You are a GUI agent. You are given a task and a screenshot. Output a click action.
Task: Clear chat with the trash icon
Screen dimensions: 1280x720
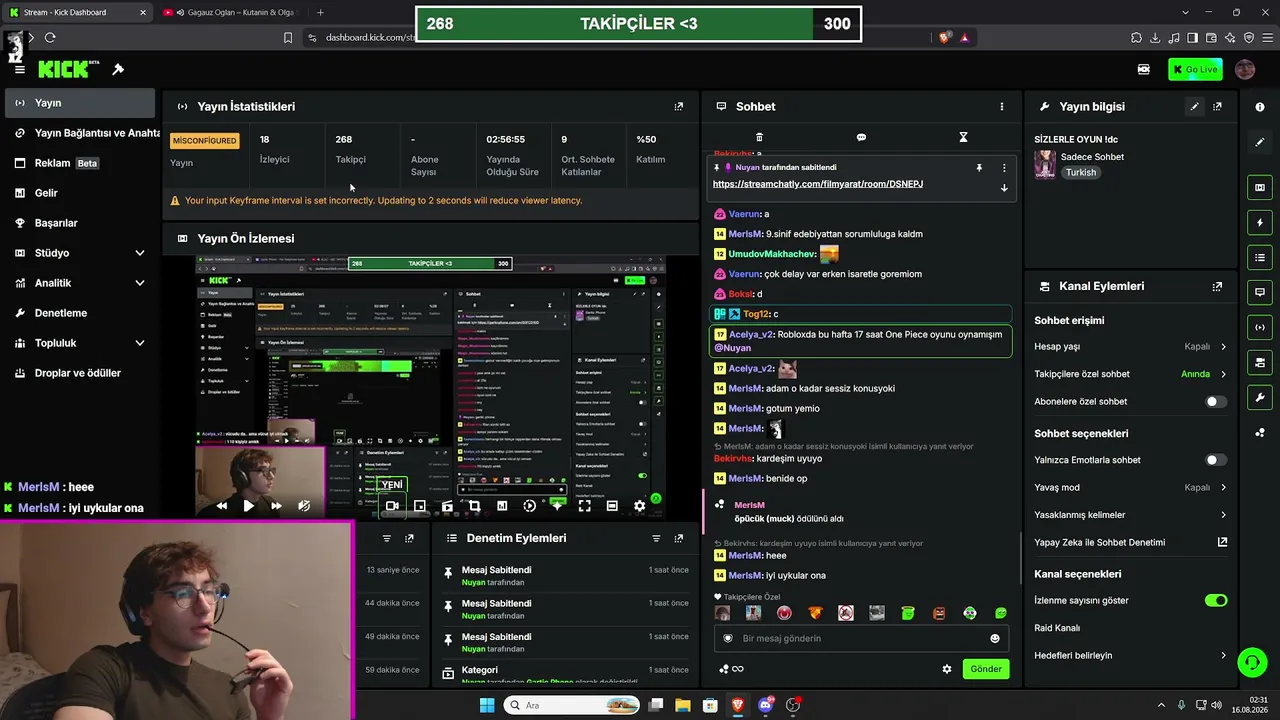coord(759,137)
